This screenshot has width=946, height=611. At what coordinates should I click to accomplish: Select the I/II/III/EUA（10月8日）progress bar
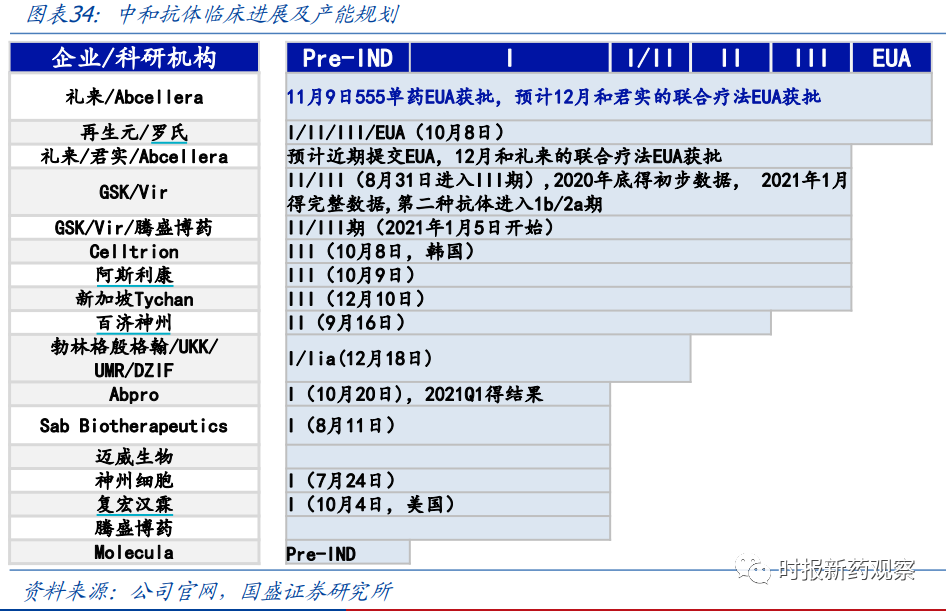coord(609,132)
